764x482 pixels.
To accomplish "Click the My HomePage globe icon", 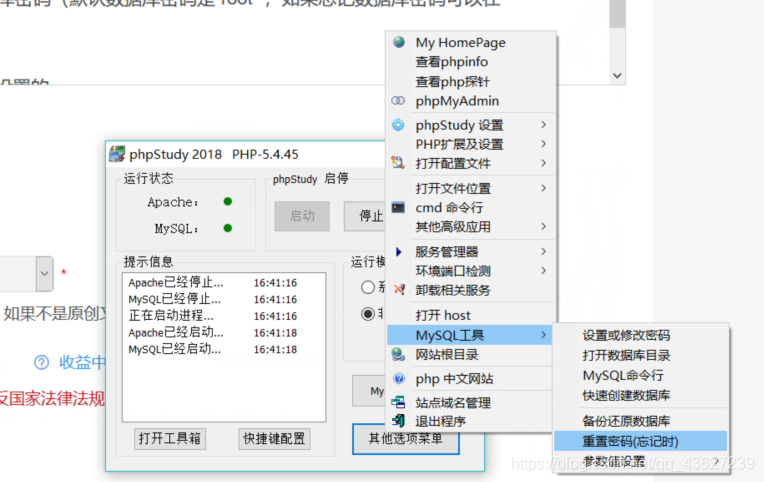I will 399,42.
